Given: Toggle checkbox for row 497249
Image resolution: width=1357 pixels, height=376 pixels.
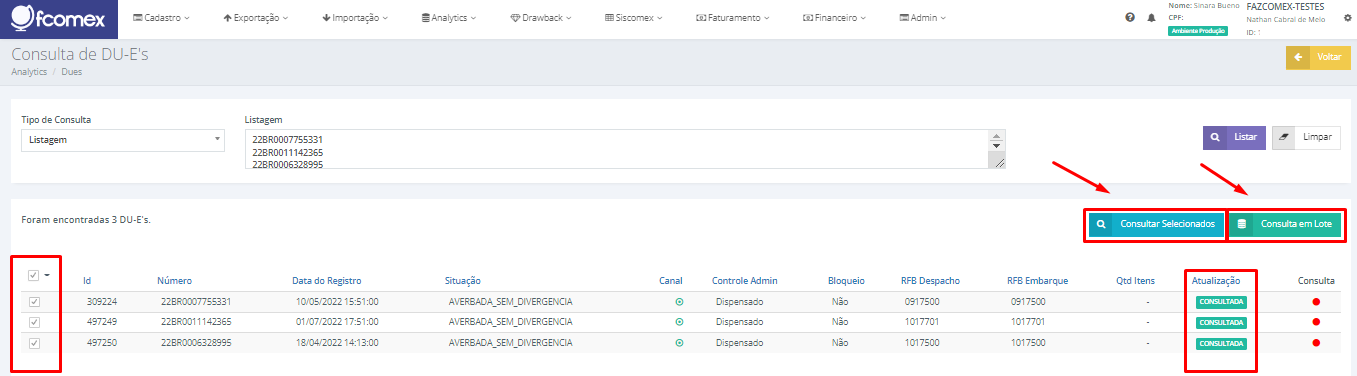Looking at the screenshot, I should coord(34,322).
